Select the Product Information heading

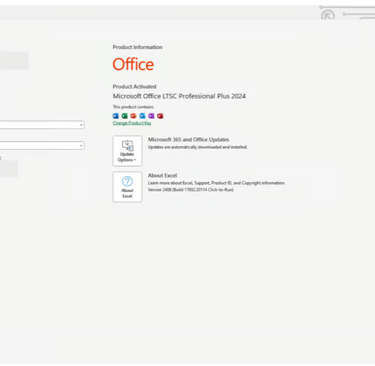[137, 47]
